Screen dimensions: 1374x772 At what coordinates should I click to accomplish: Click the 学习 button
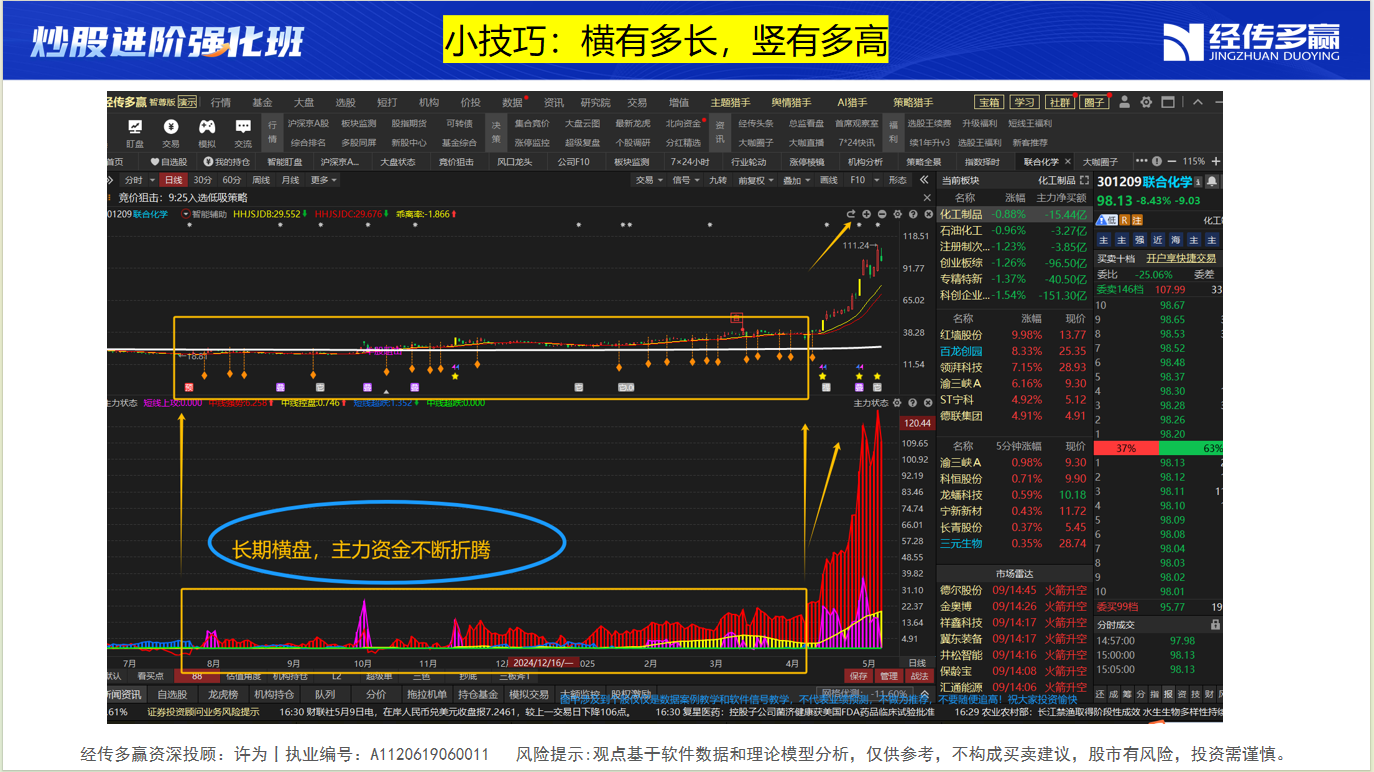1024,102
